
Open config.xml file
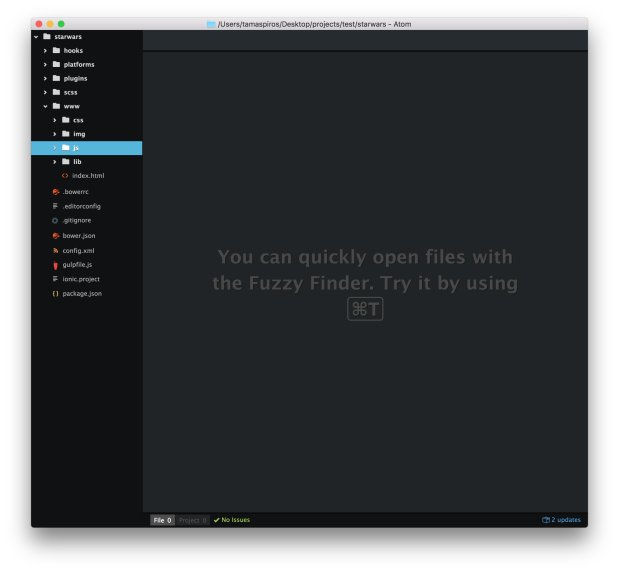(79, 251)
